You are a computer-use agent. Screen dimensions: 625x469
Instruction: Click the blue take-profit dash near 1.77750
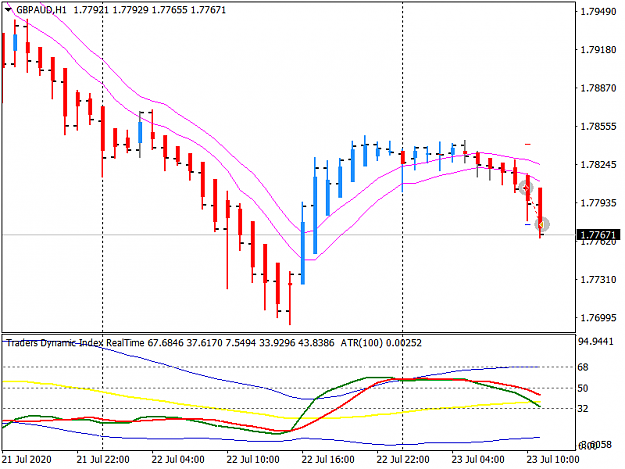coord(528,225)
